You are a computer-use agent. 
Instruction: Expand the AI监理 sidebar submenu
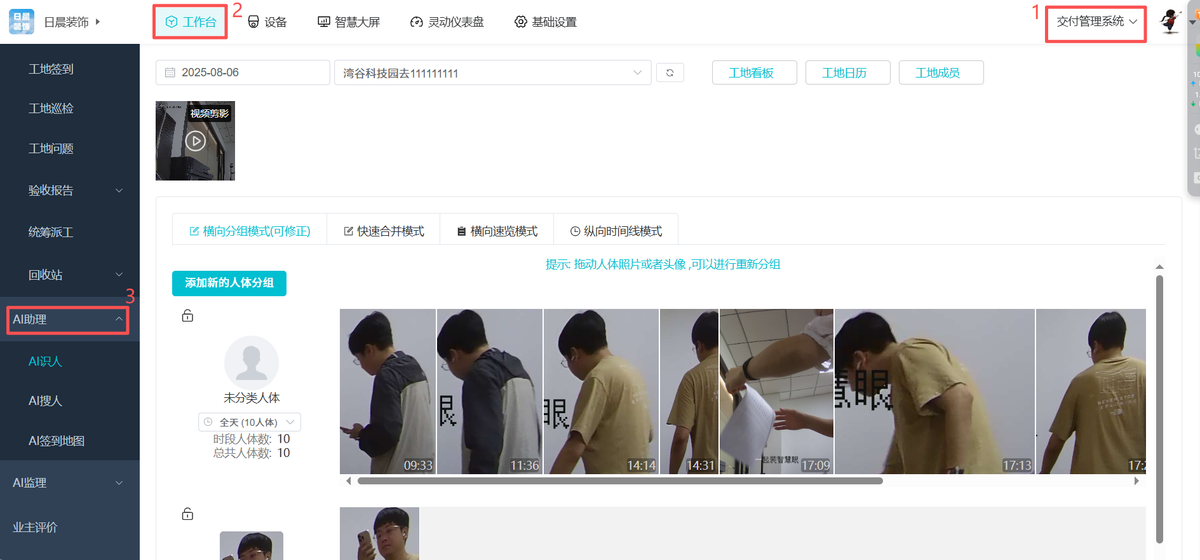click(x=70, y=483)
